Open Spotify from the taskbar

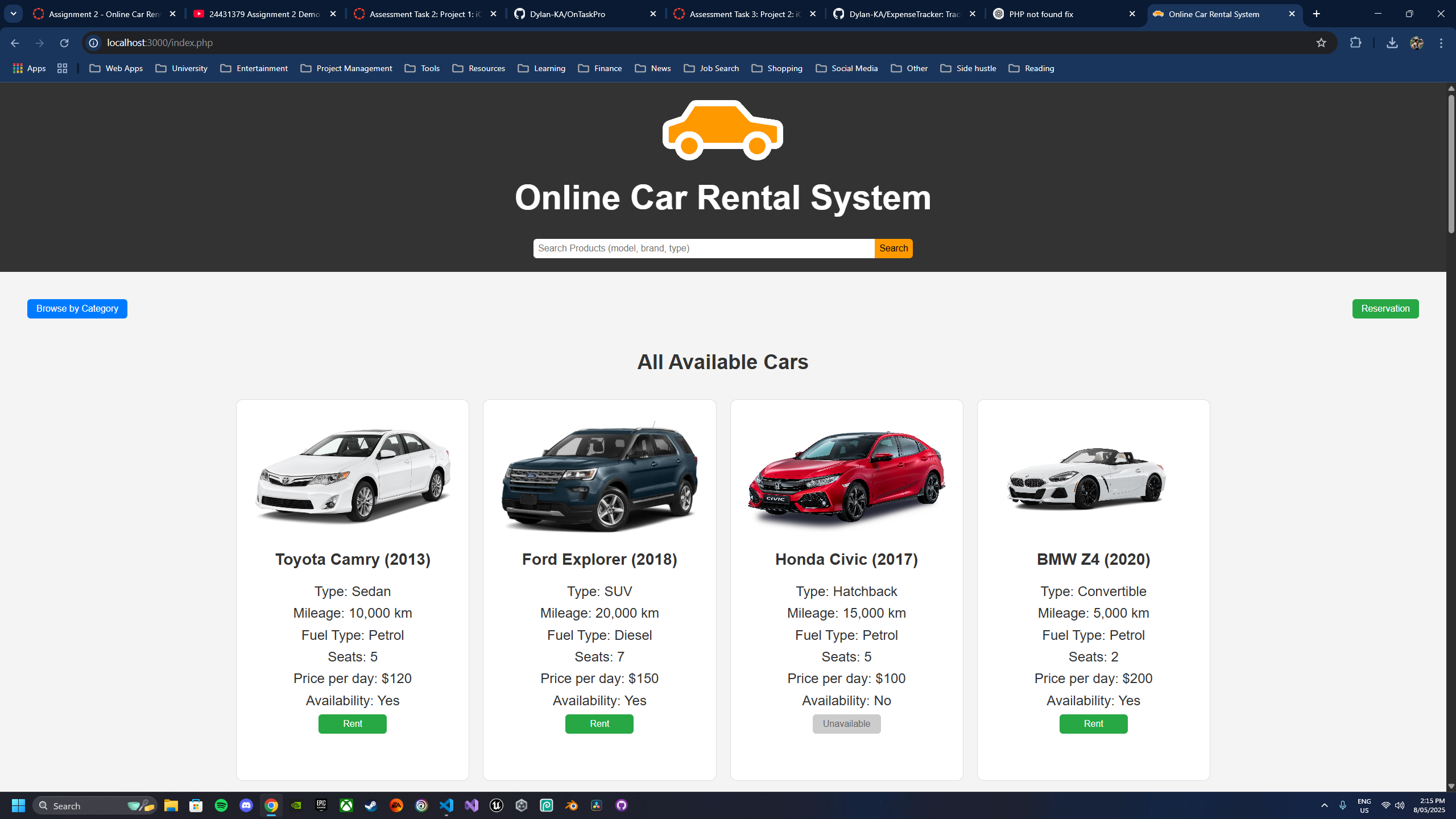point(221,805)
